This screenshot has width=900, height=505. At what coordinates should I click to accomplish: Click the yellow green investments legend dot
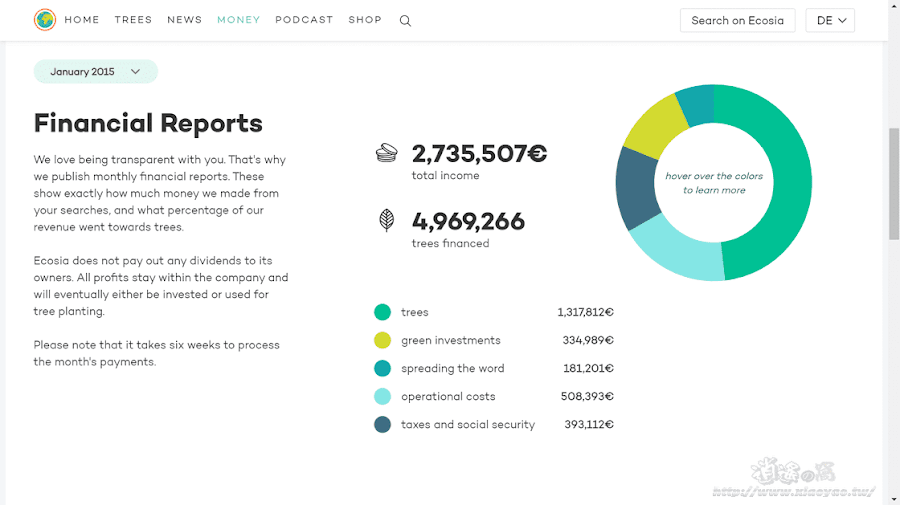click(382, 340)
